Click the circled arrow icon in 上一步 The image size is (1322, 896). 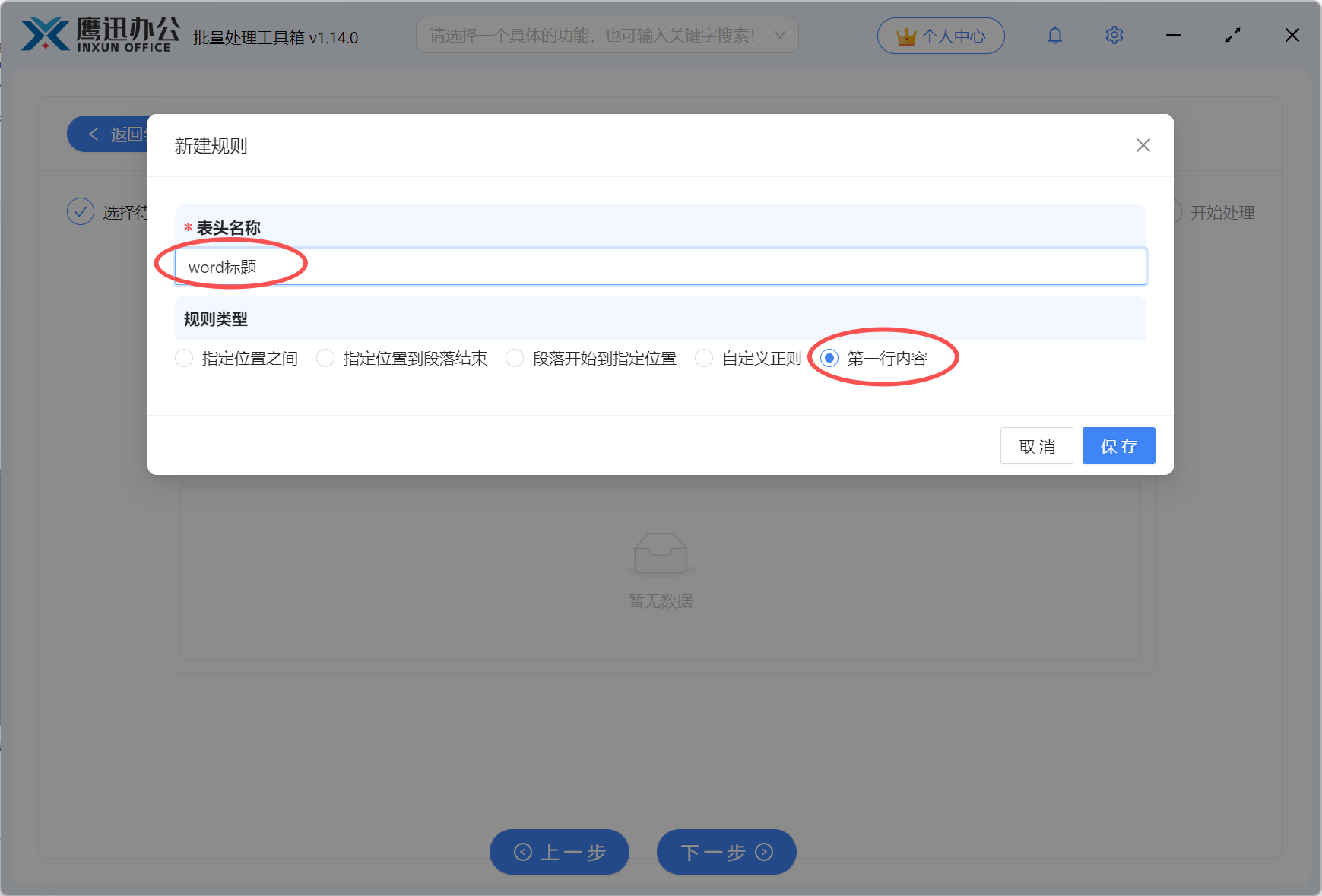[x=522, y=852]
